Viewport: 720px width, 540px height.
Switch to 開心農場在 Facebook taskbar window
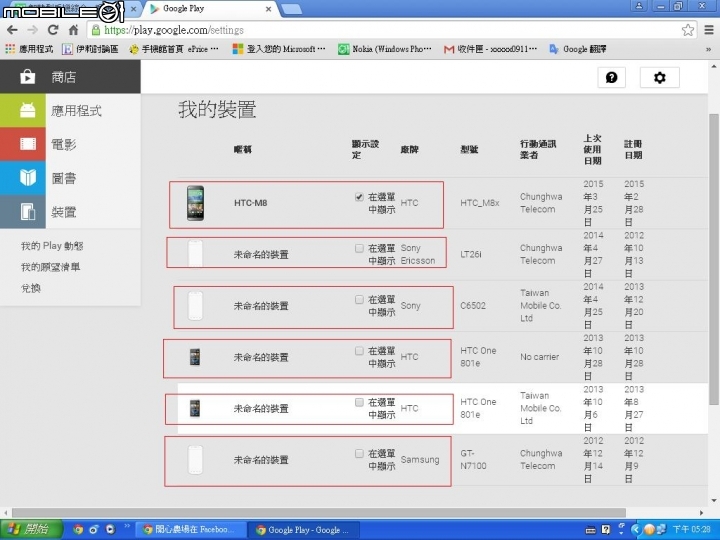coord(190,529)
